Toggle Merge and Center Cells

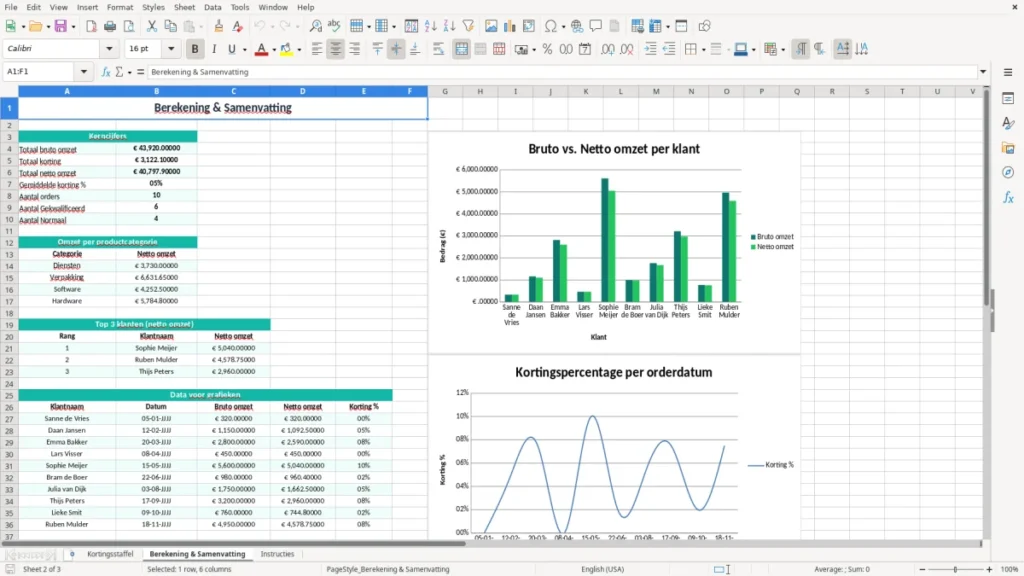(x=461, y=49)
